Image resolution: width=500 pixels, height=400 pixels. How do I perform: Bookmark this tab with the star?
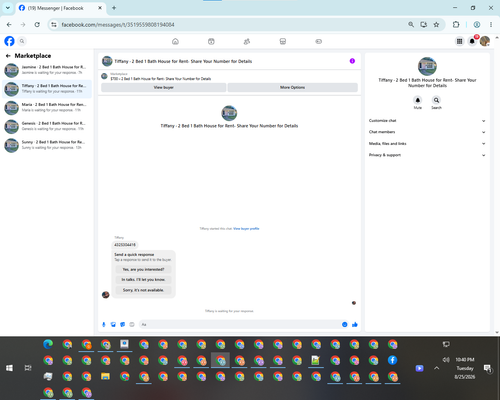click(x=436, y=24)
